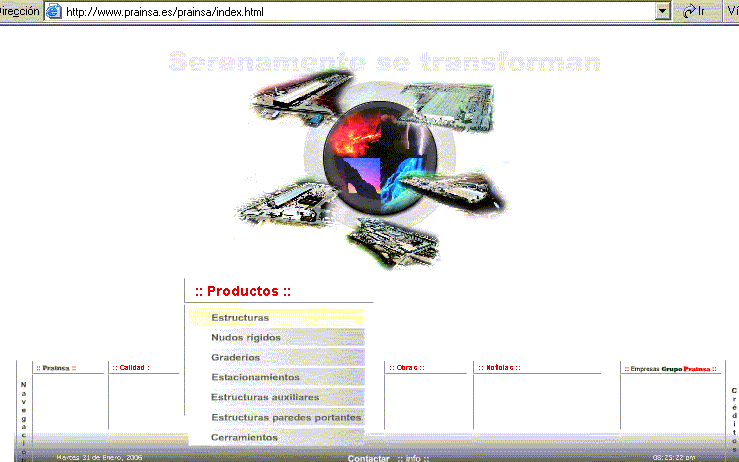The image size is (739, 462).
Task: Click the vertical Navegación label
Action: click(24, 421)
